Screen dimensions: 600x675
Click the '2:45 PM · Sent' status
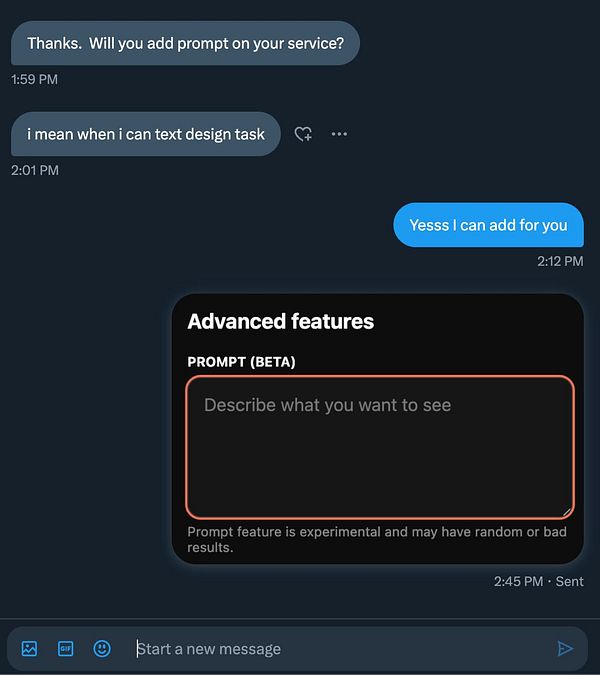click(x=538, y=581)
